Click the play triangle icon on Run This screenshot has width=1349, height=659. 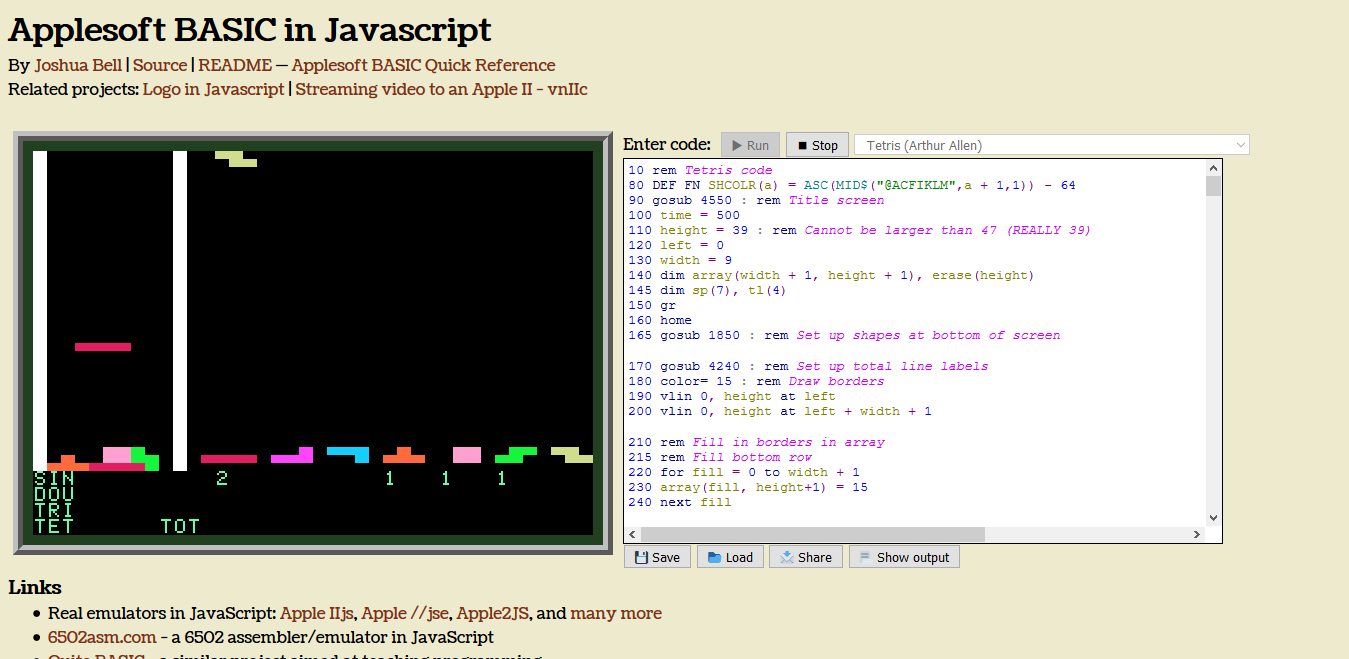pyautogui.click(x=737, y=145)
